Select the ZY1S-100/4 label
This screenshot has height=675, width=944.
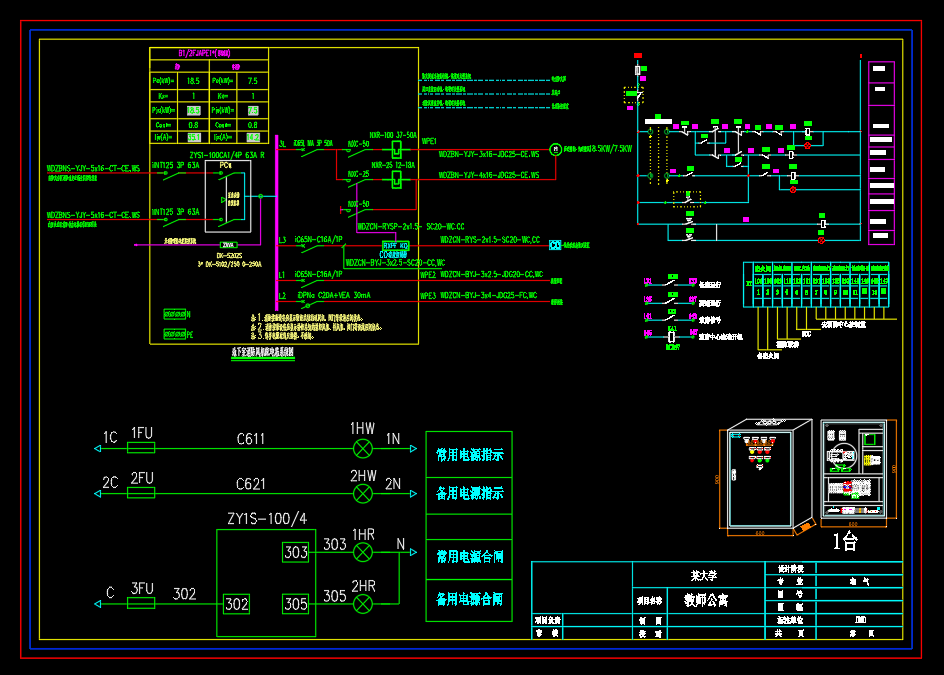click(x=267, y=518)
